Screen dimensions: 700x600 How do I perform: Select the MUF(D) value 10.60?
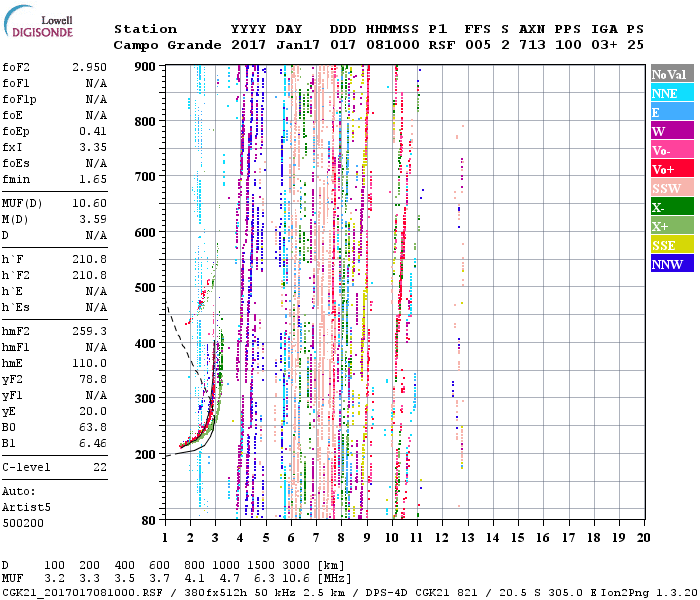88,203
